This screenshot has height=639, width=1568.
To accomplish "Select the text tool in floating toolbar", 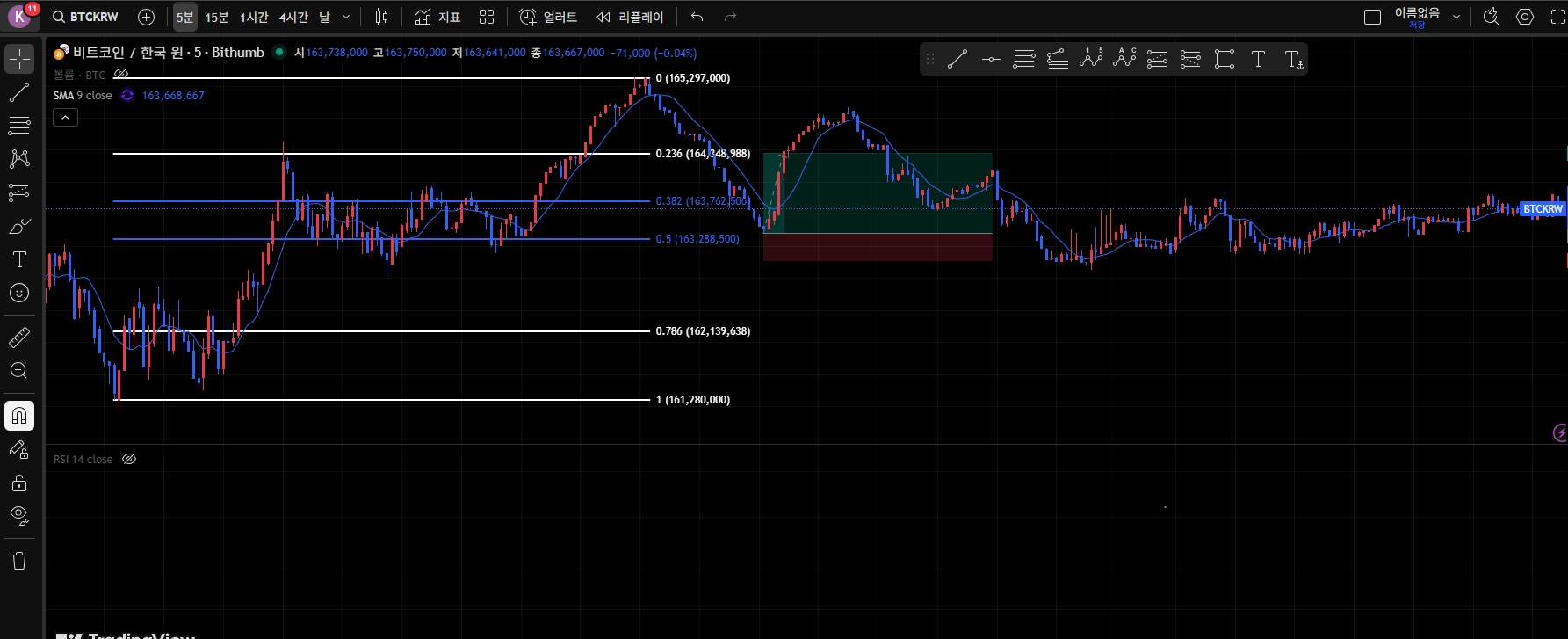I will pyautogui.click(x=1258, y=59).
